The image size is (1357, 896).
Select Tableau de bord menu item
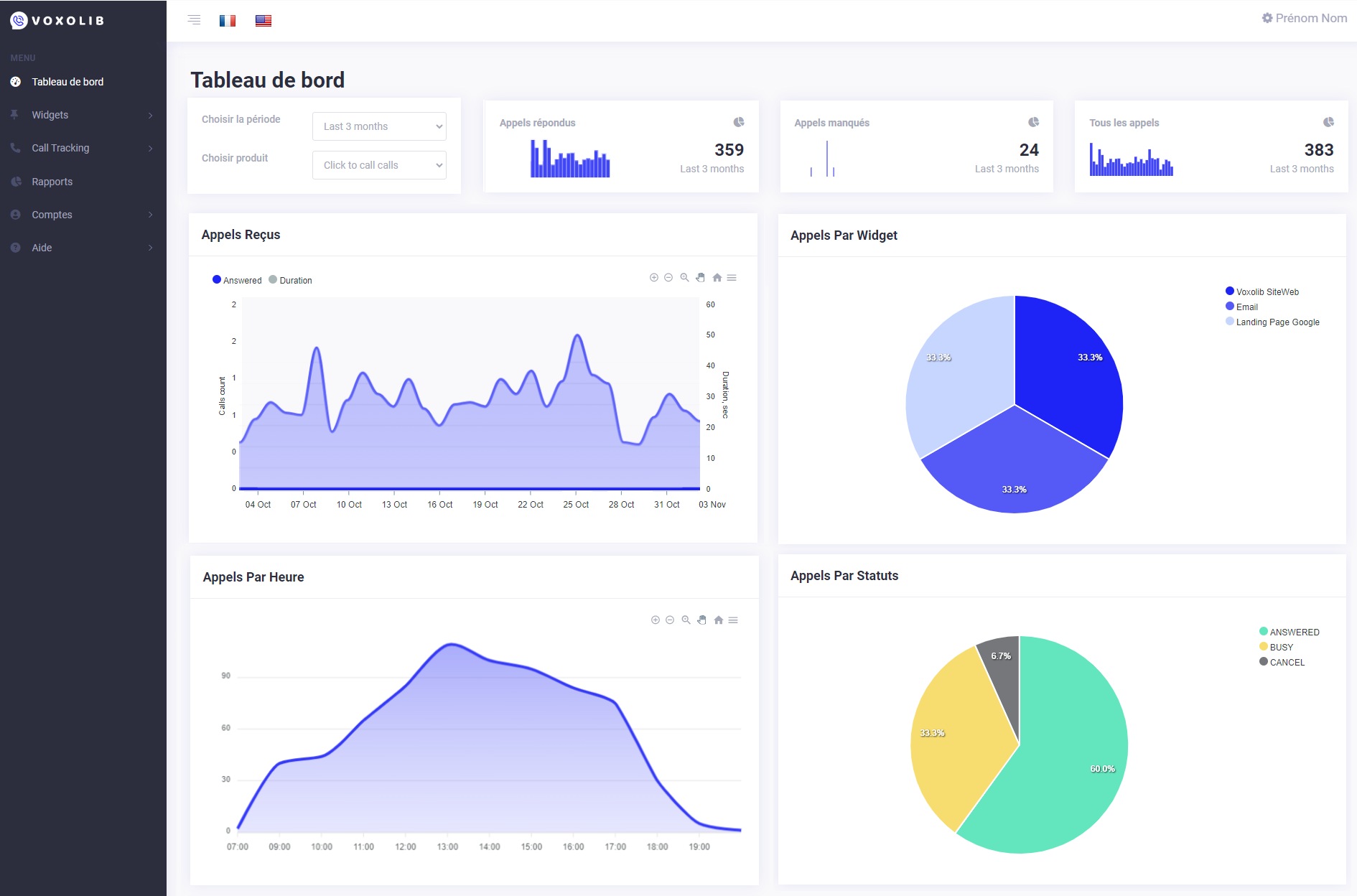tap(67, 82)
